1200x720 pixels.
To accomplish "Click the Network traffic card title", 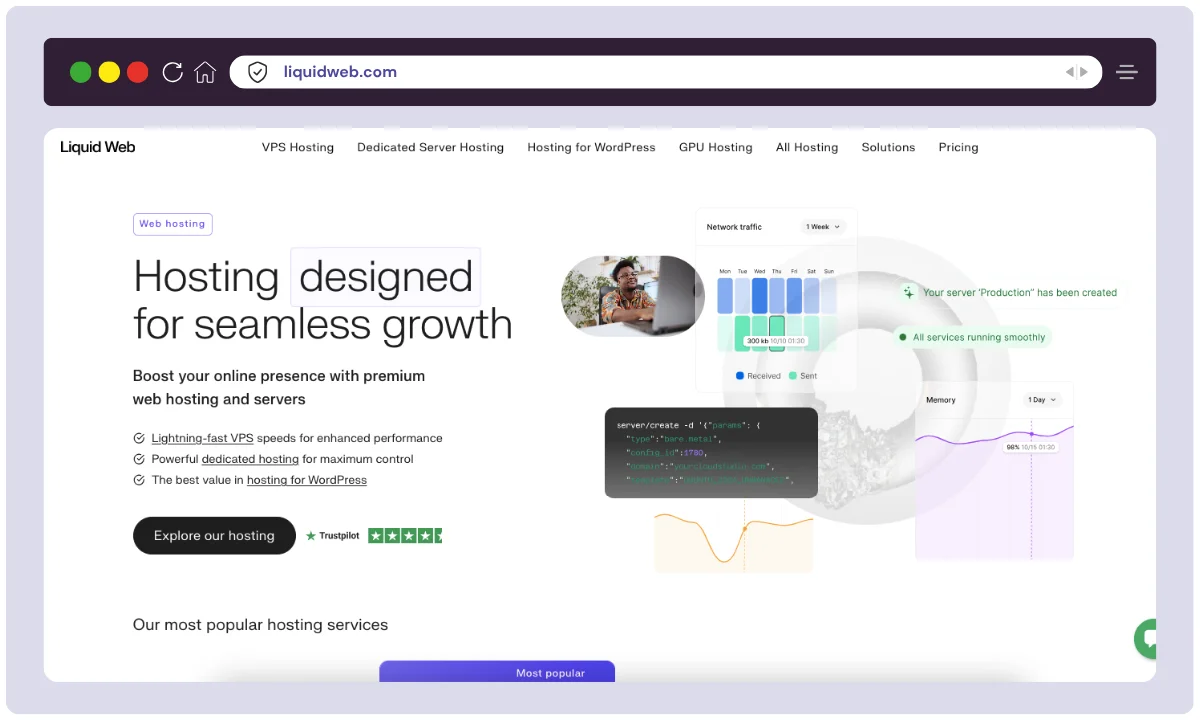I will pos(734,227).
